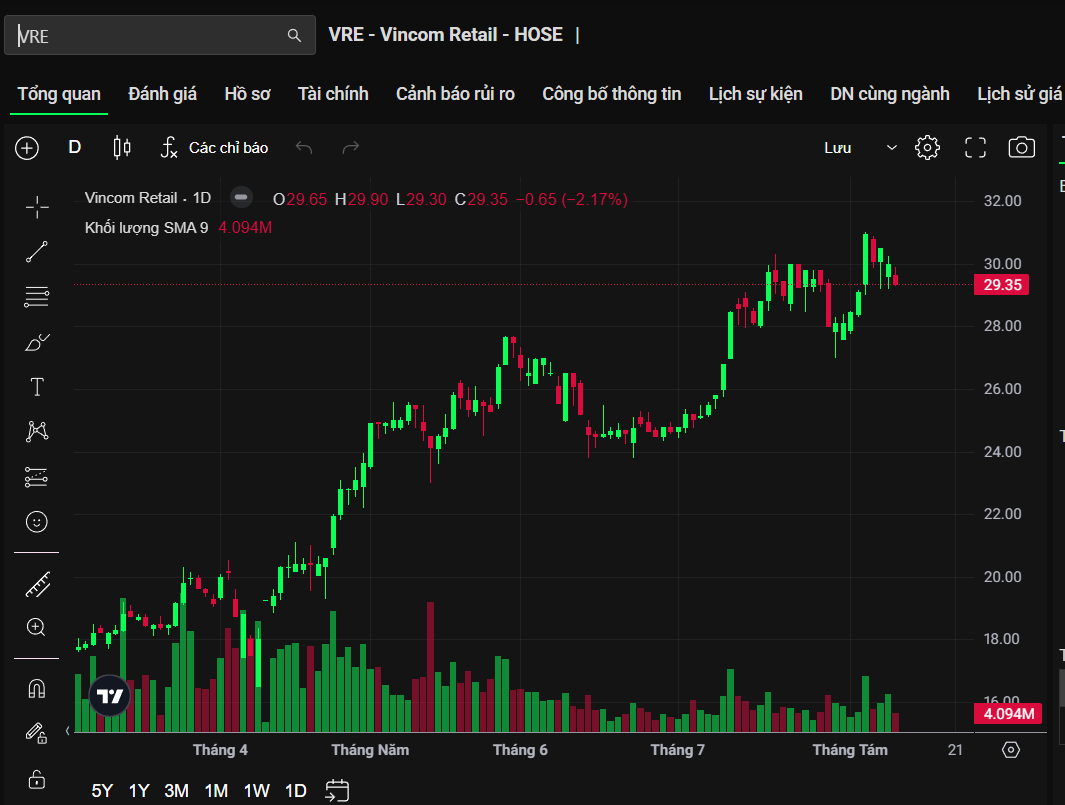Select the trend line drawing tool

coord(37,252)
